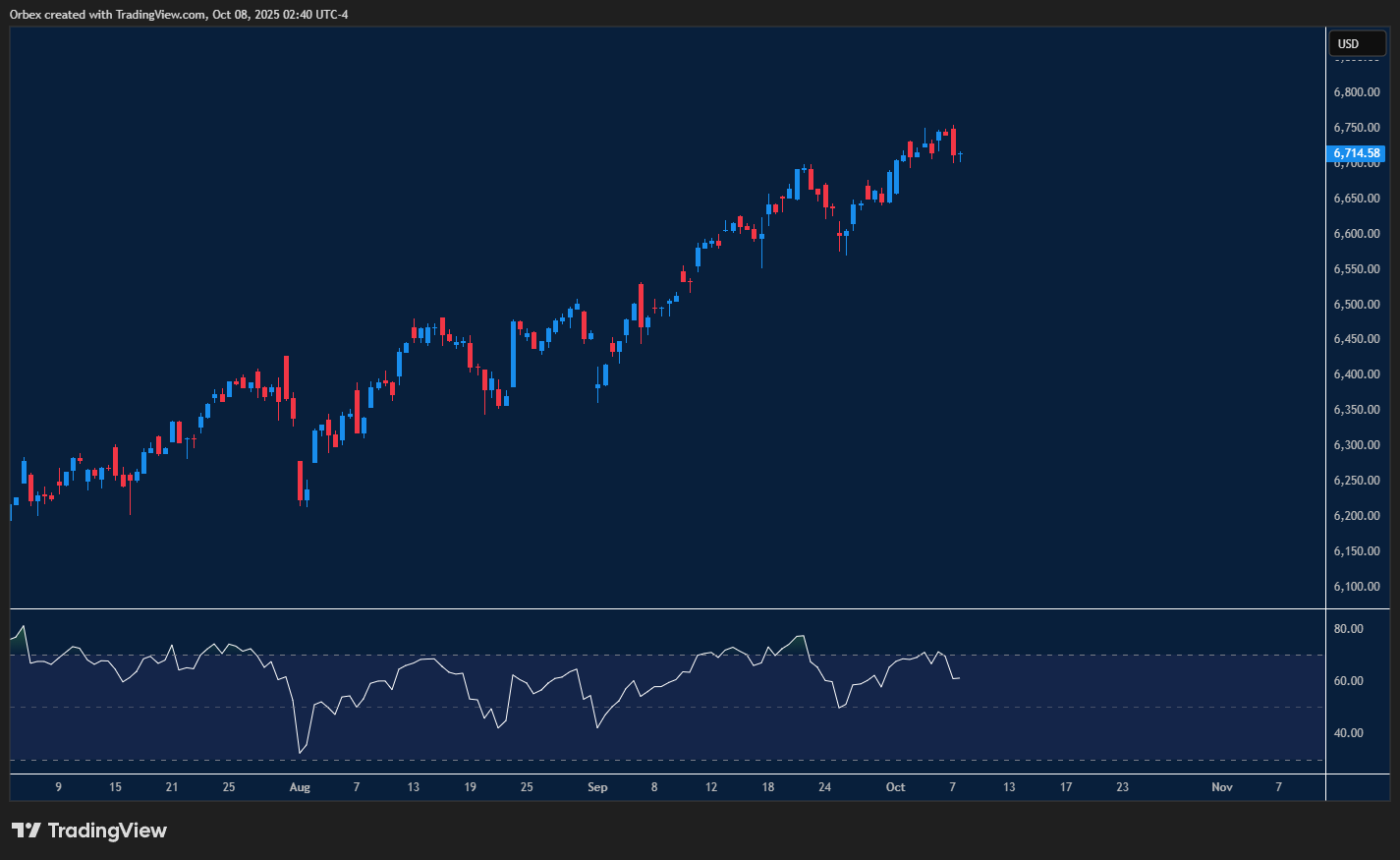Click the 6,100.00 price scale label

point(1356,587)
